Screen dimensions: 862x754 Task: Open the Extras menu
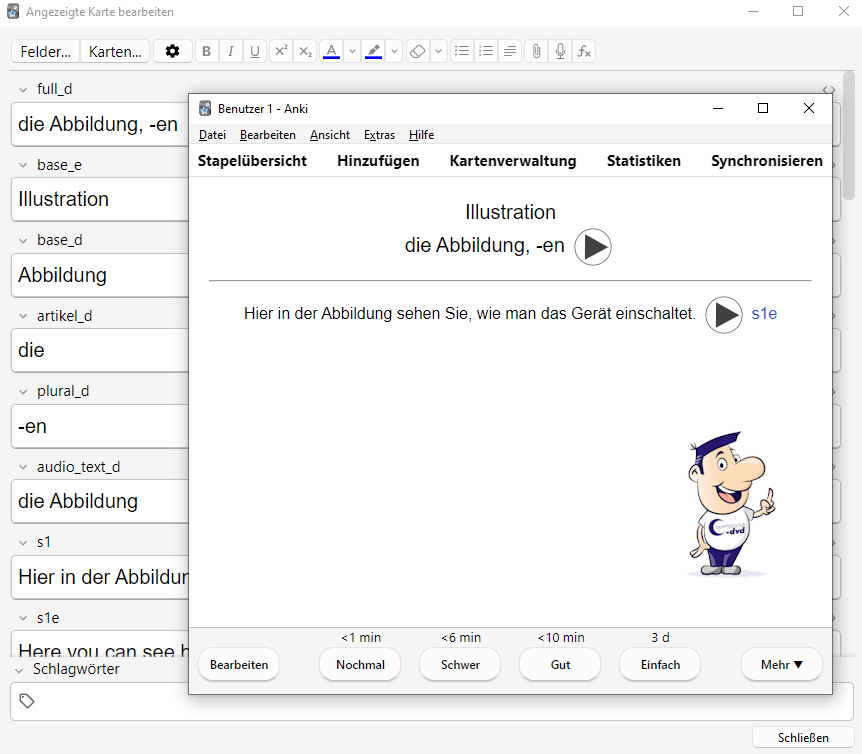(x=379, y=135)
